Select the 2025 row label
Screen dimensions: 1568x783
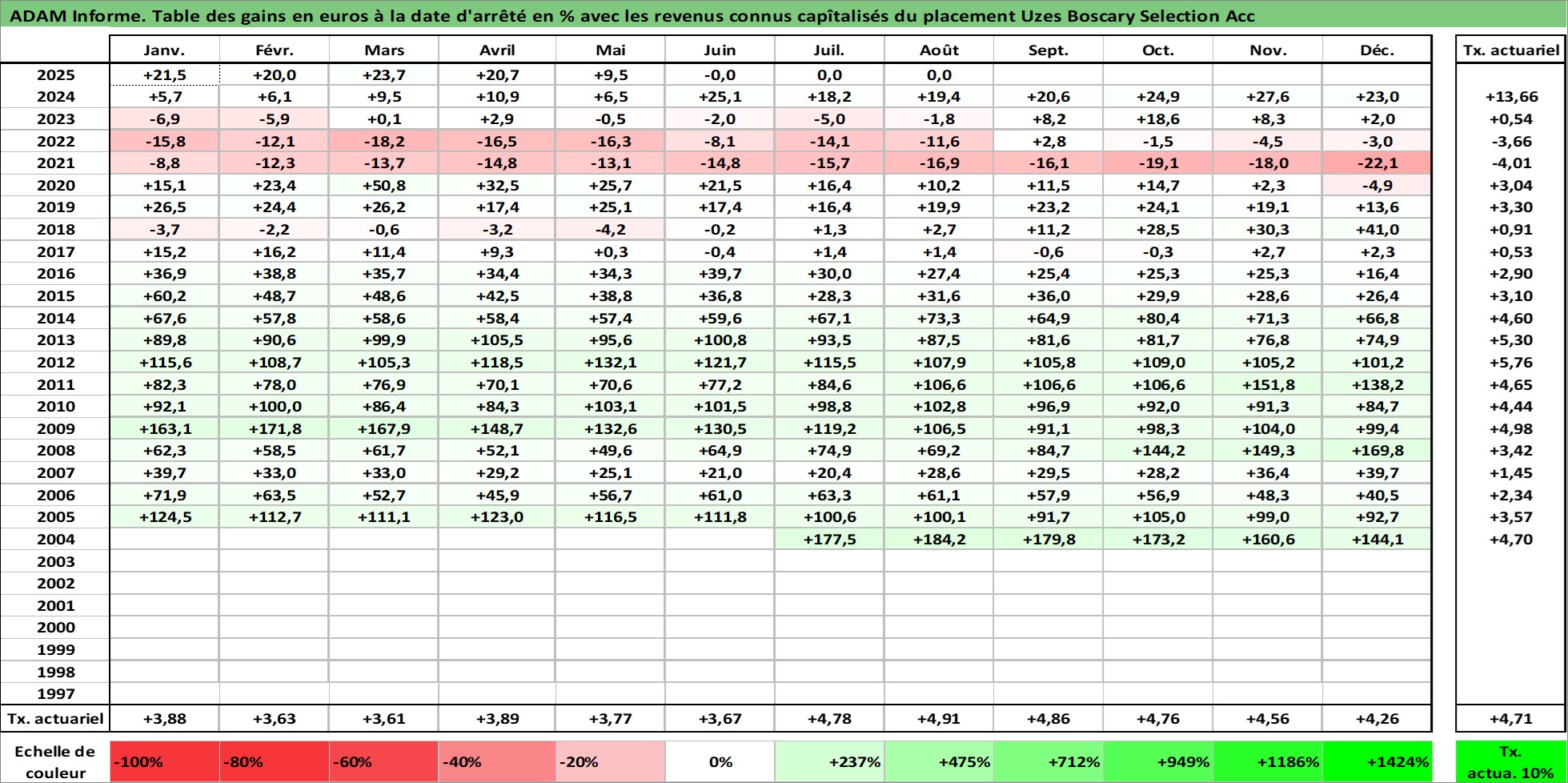tap(55, 74)
